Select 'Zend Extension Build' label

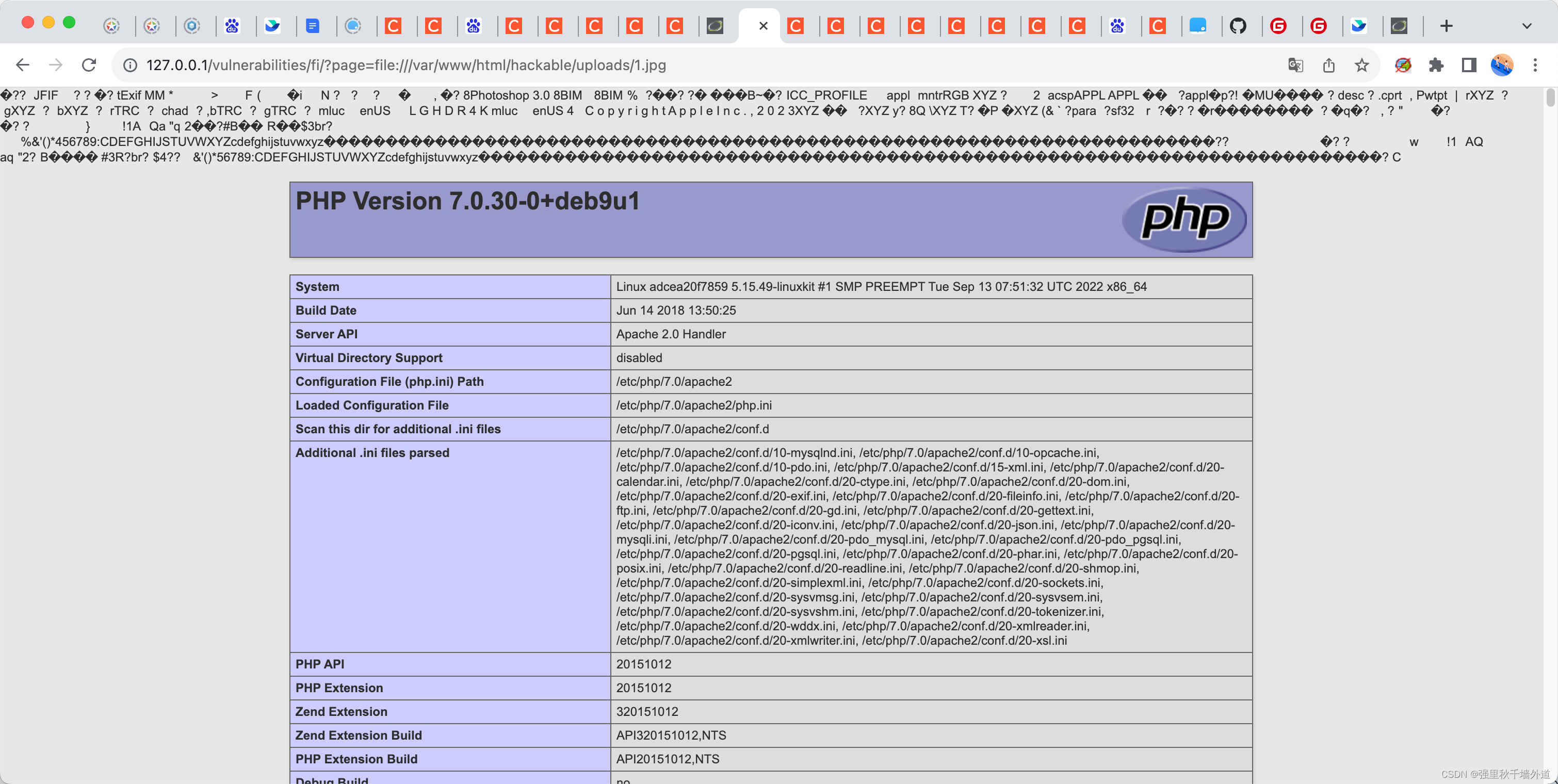[359, 735]
